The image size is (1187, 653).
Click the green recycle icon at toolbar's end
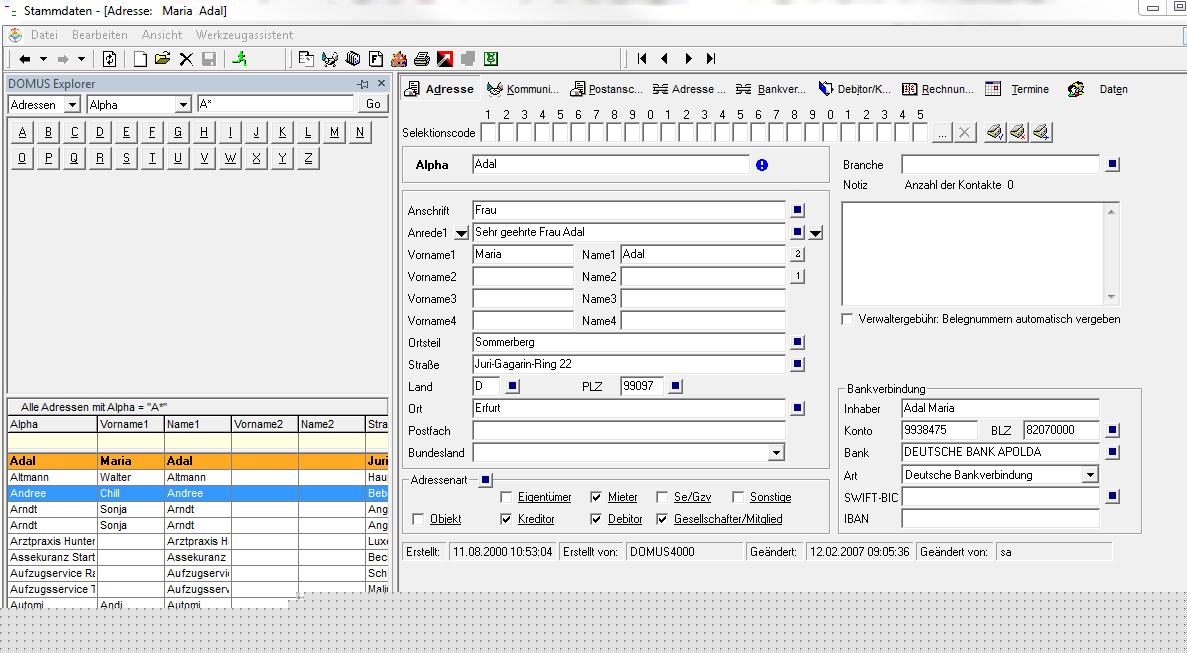click(x=491, y=58)
